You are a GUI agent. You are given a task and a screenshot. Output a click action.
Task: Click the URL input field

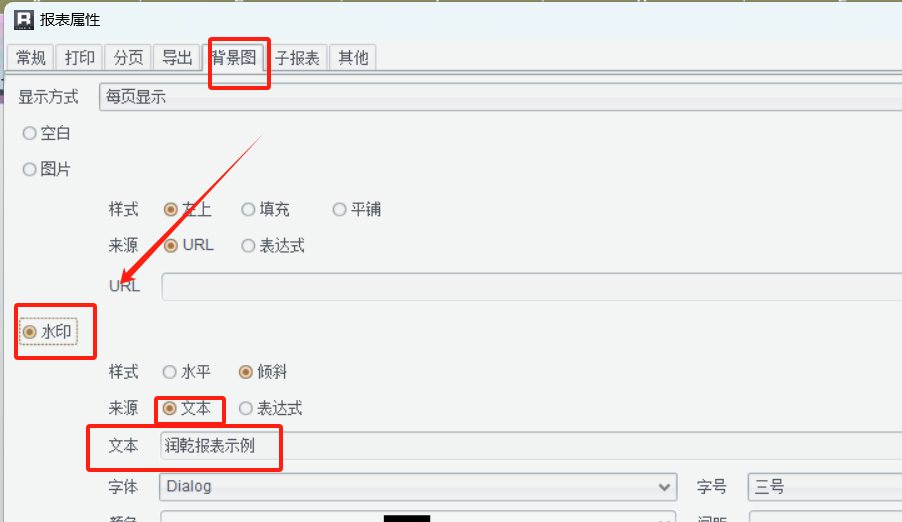(x=532, y=287)
